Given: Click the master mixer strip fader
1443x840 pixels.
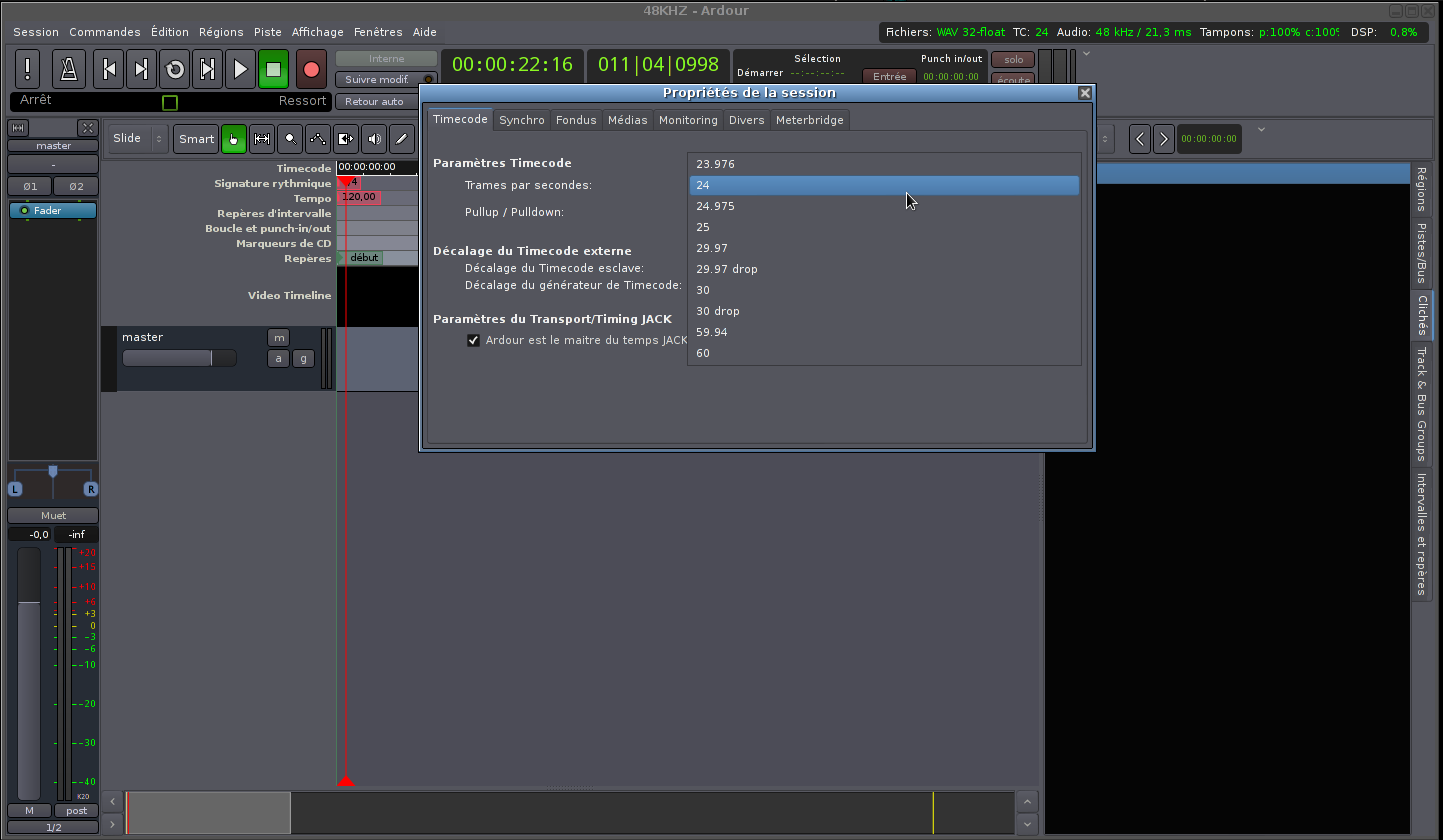Looking at the screenshot, I should click(30, 673).
